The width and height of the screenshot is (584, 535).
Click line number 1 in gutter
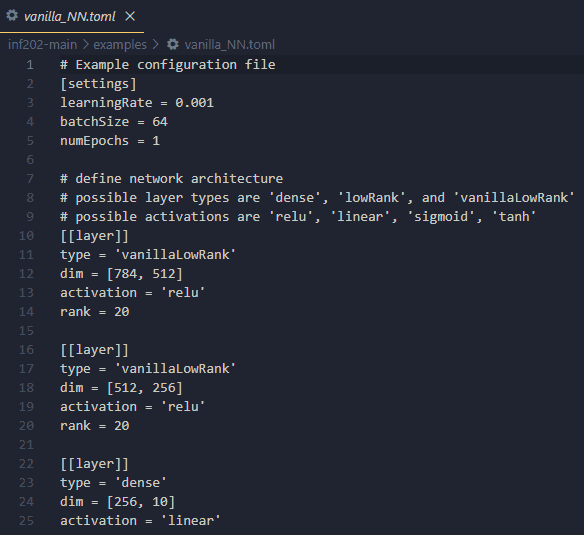(x=30, y=65)
